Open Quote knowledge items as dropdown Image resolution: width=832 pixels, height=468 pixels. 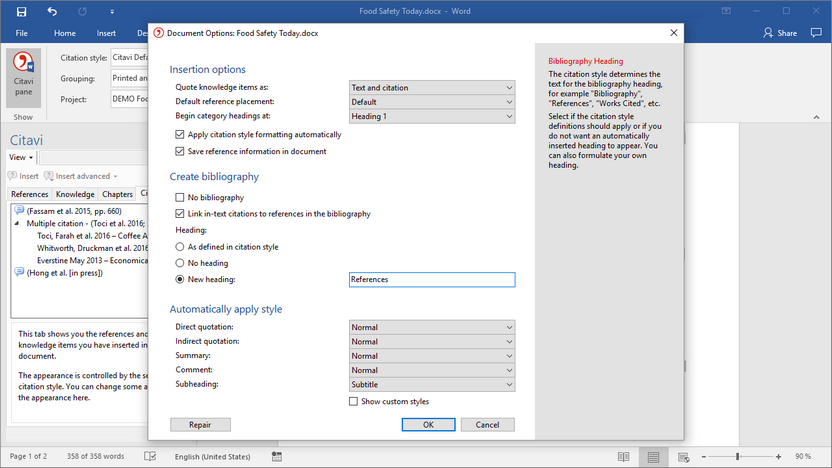(432, 88)
